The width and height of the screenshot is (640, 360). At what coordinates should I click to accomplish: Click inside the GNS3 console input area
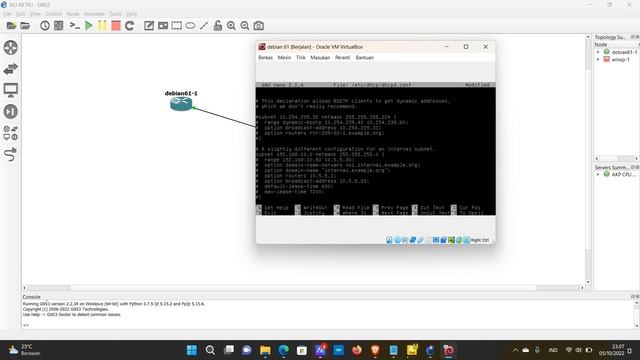329,325
